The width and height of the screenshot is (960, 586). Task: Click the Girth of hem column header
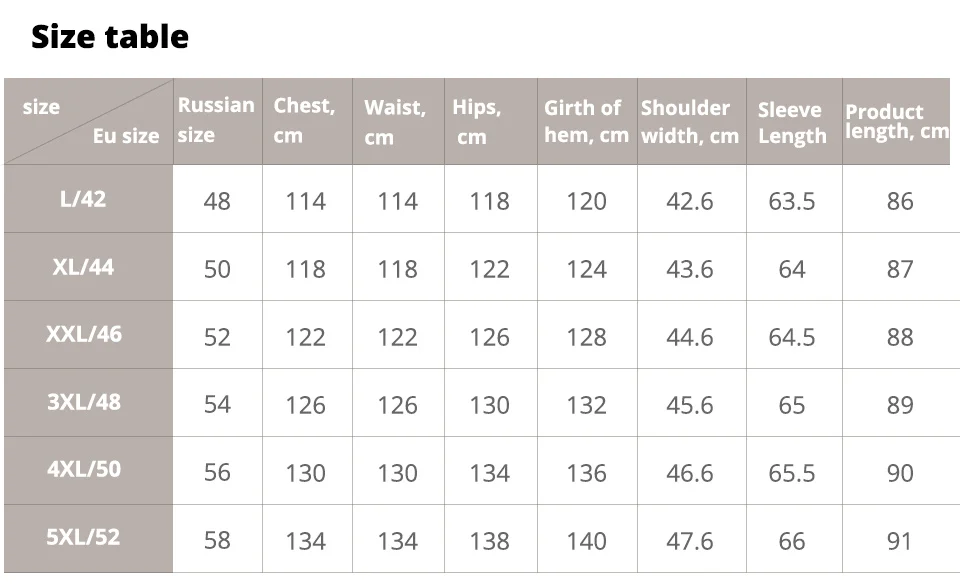click(586, 121)
